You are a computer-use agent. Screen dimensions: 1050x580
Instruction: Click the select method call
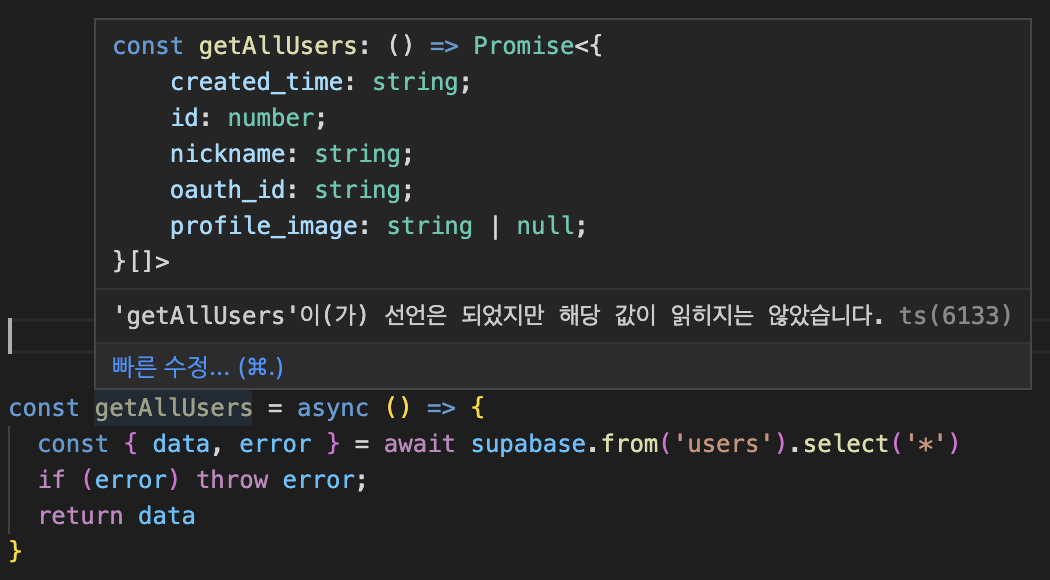point(846,444)
